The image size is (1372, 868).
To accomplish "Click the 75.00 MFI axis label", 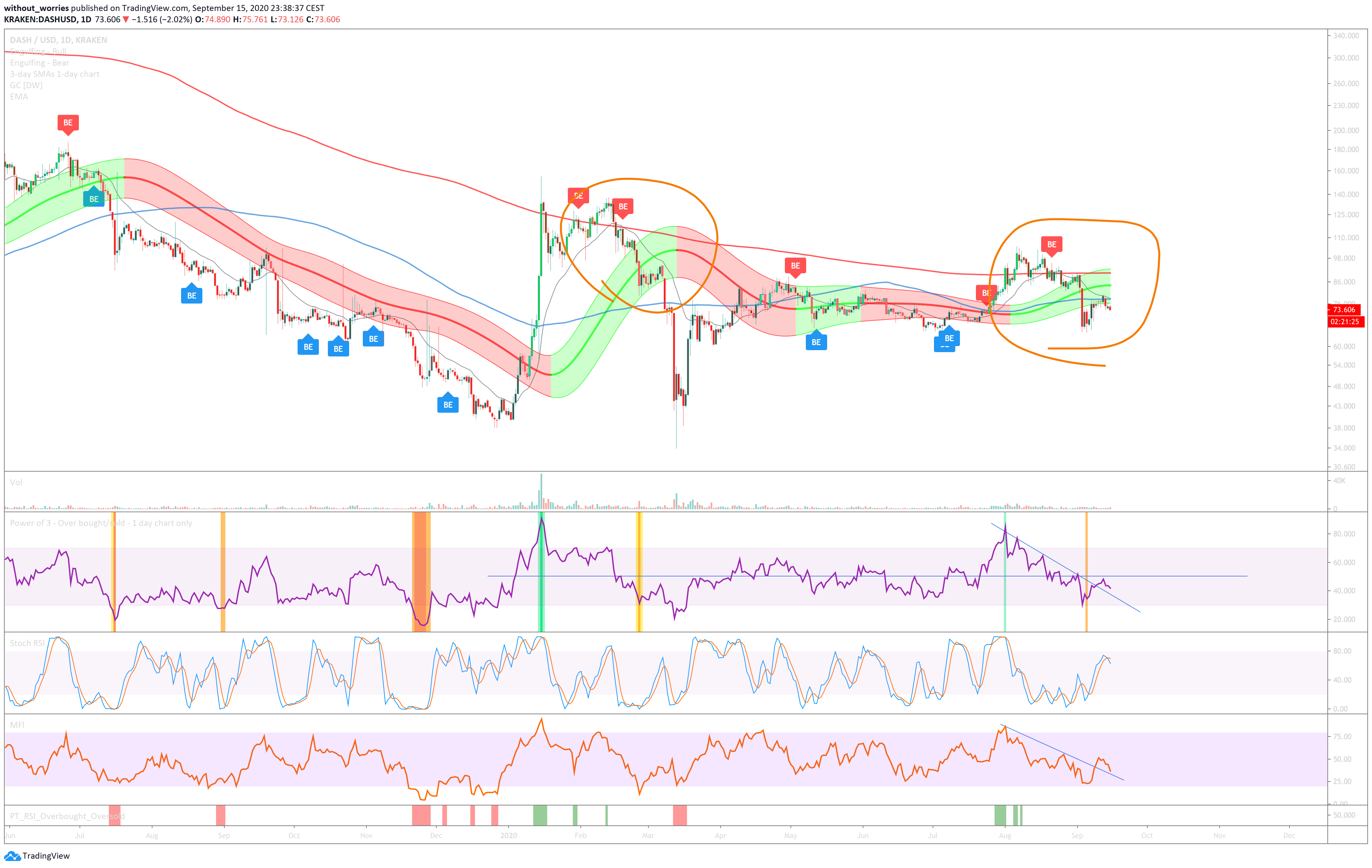I will click(x=1342, y=737).
